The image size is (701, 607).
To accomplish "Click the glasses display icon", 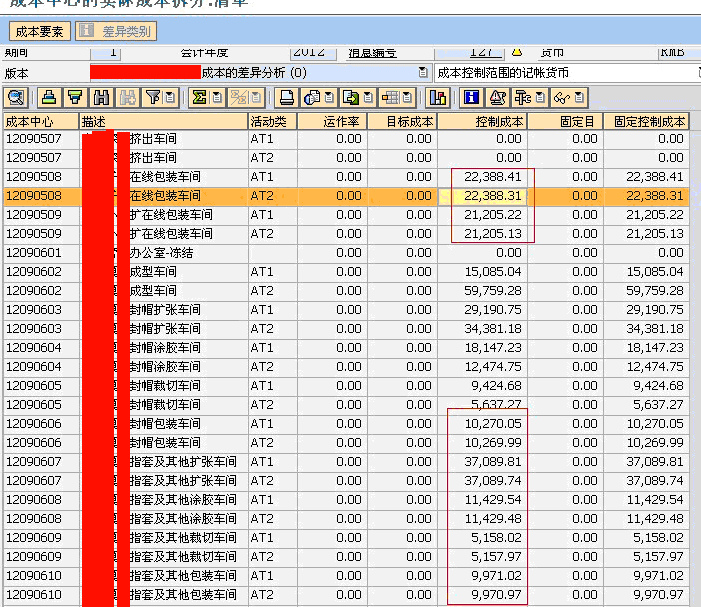I will coord(562,97).
